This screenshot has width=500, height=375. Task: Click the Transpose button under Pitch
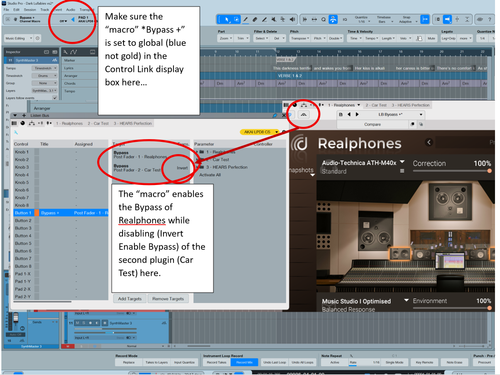[299, 38]
